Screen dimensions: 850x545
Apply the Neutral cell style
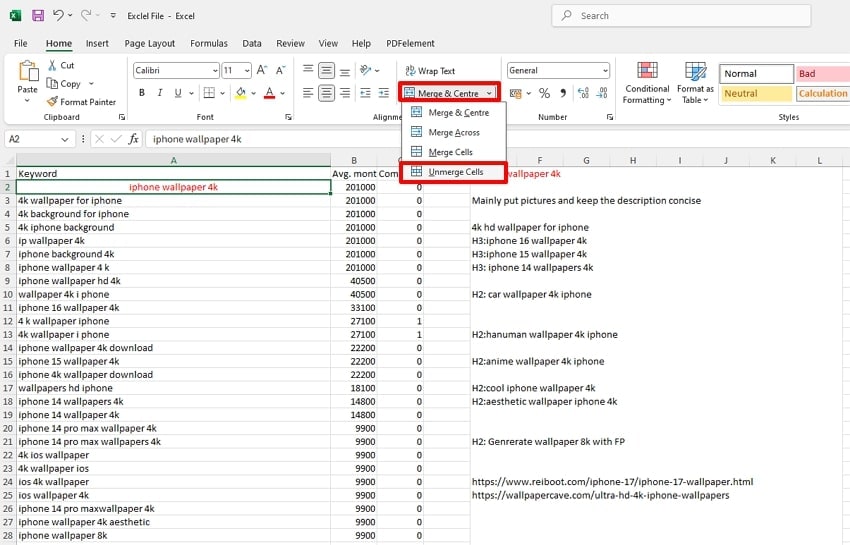pos(756,93)
